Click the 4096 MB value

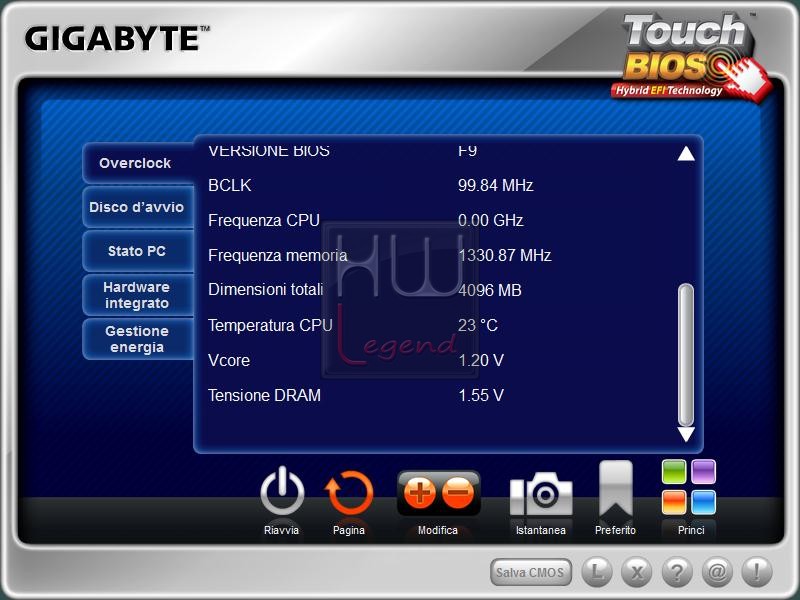pyautogui.click(x=490, y=290)
